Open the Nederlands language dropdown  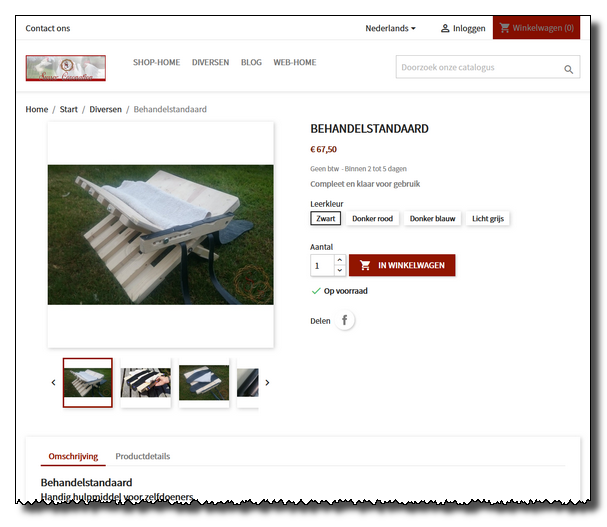[x=390, y=28]
